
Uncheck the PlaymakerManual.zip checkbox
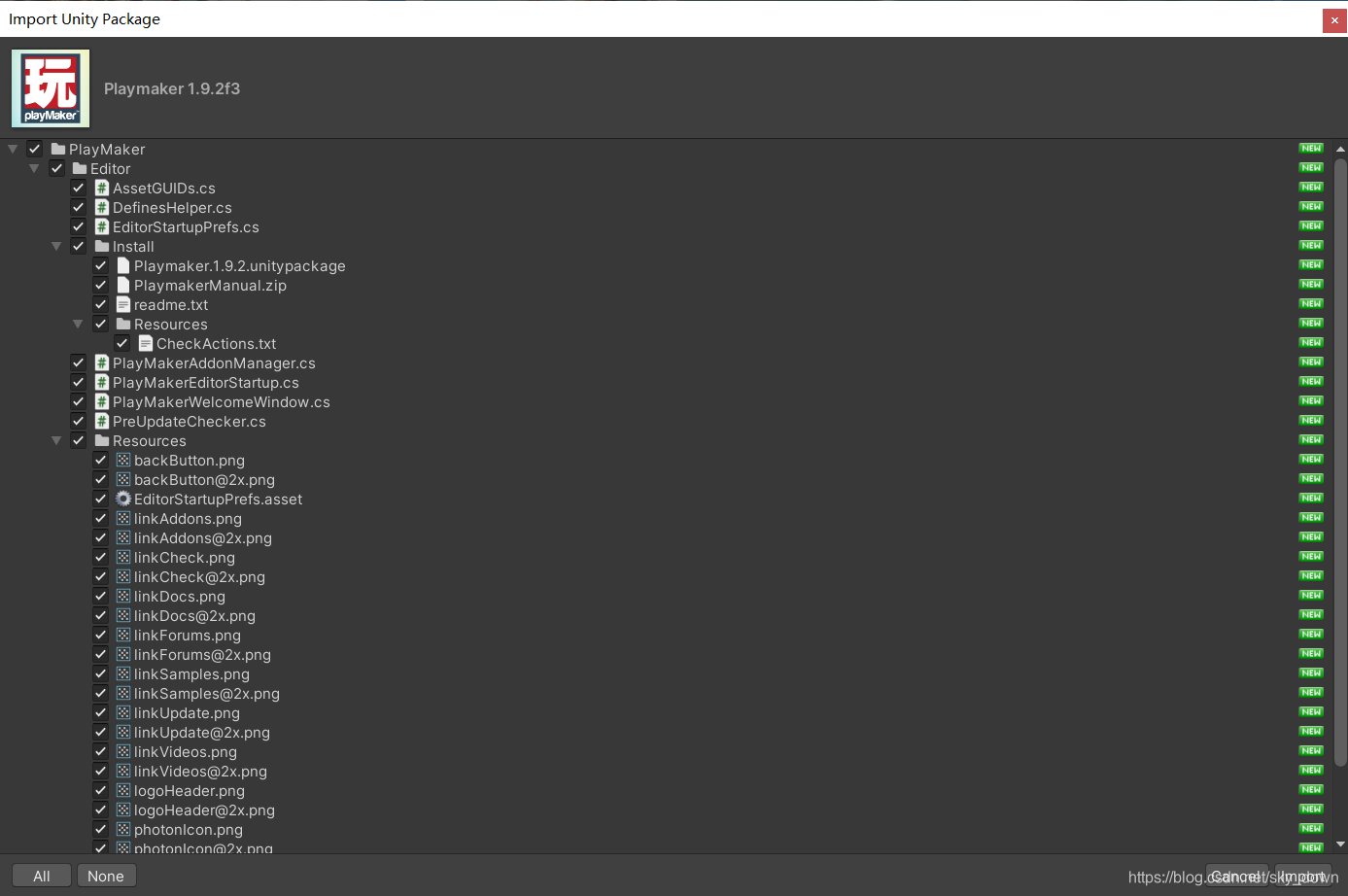point(100,285)
